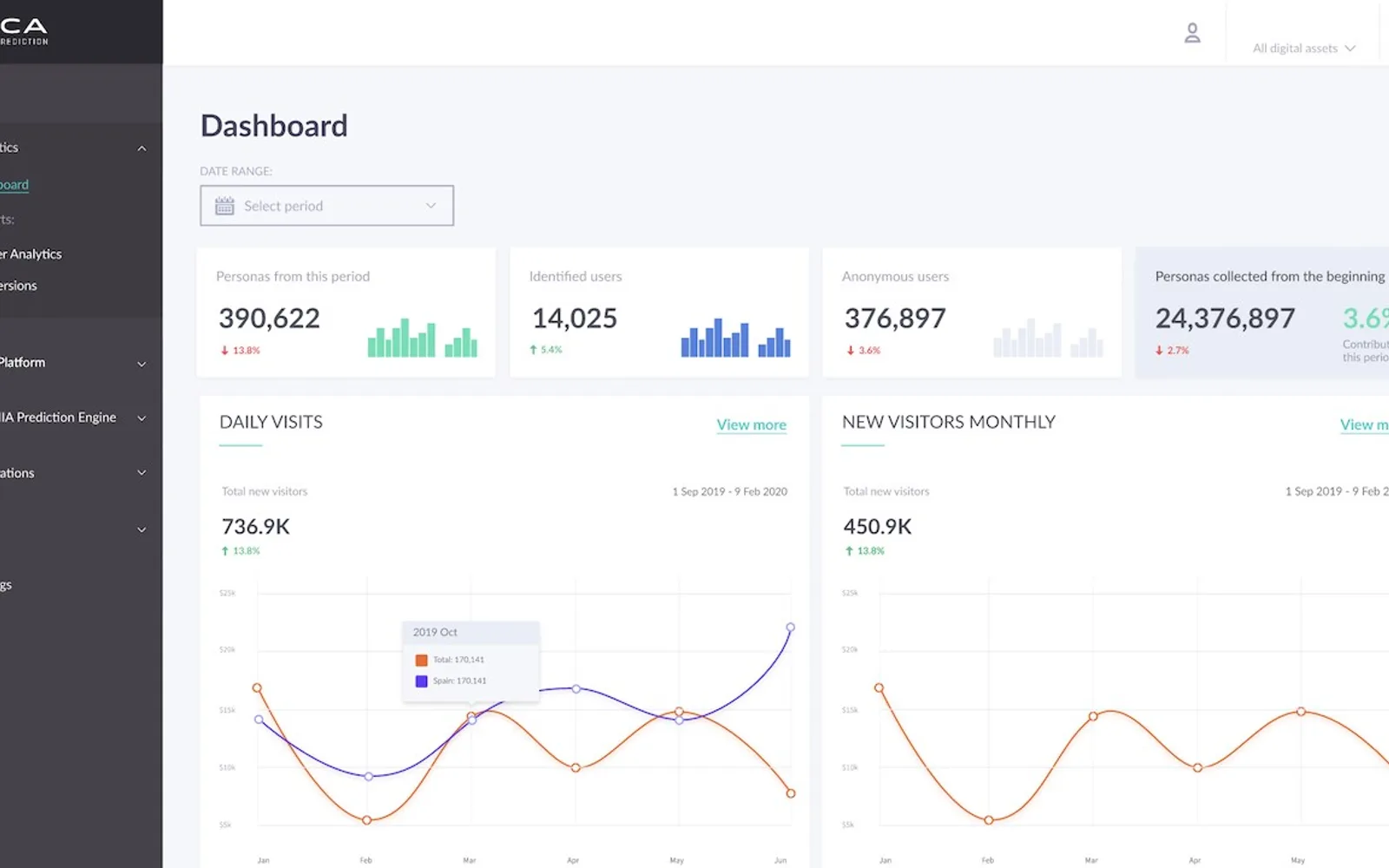Open the Analytics report in sidebar
Screen dimensions: 1389x868
[31, 254]
